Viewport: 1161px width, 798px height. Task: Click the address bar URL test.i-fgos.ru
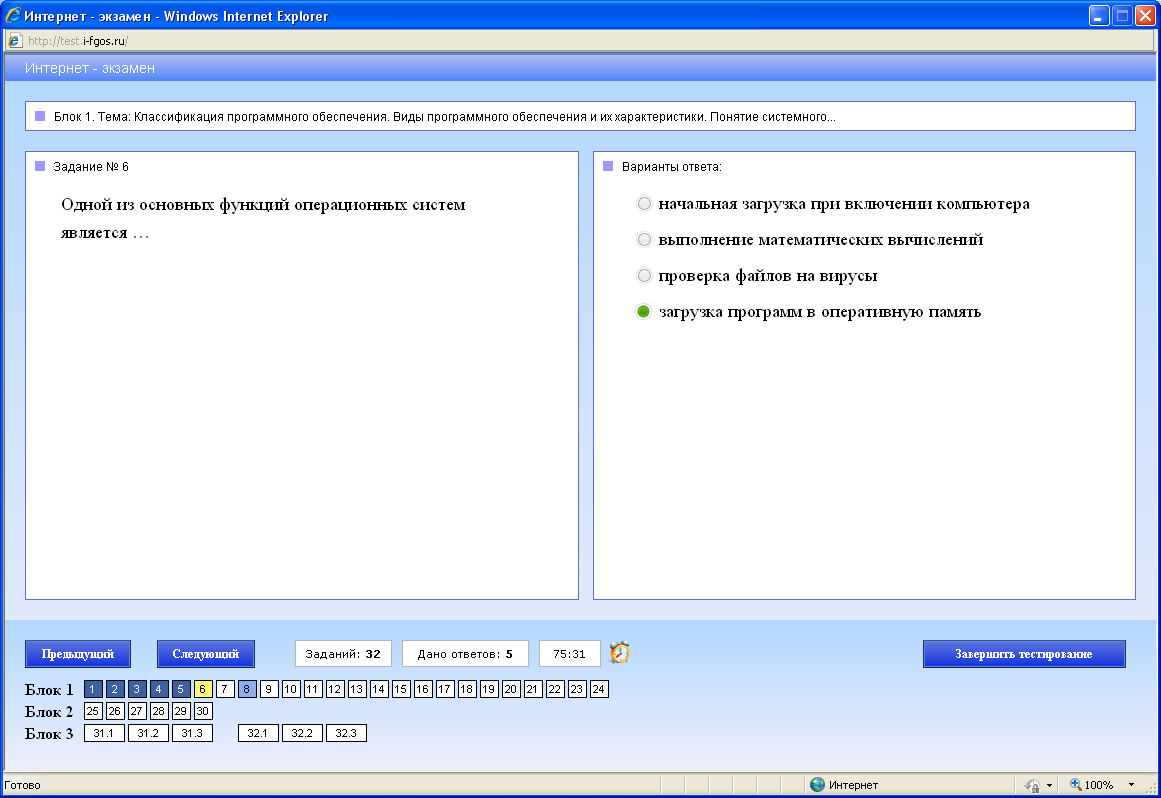coord(78,41)
